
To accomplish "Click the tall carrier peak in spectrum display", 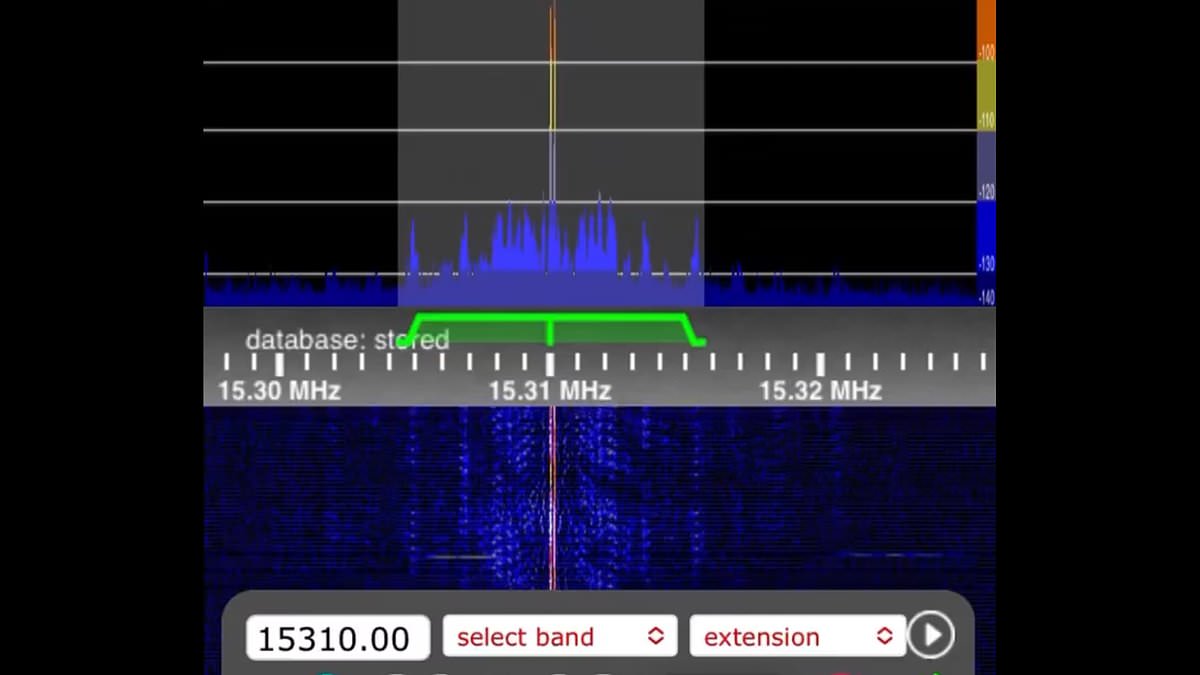I will point(551,100).
